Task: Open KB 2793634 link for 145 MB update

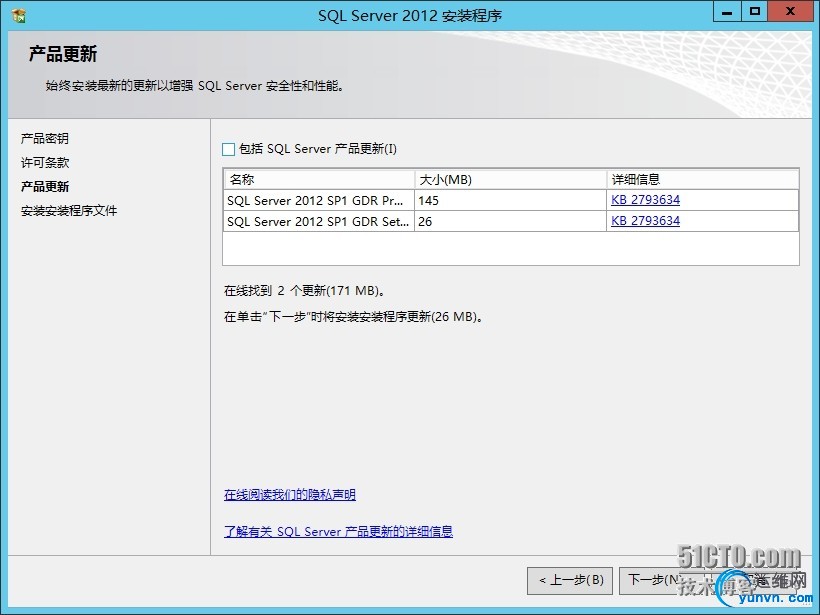Action: (645, 200)
